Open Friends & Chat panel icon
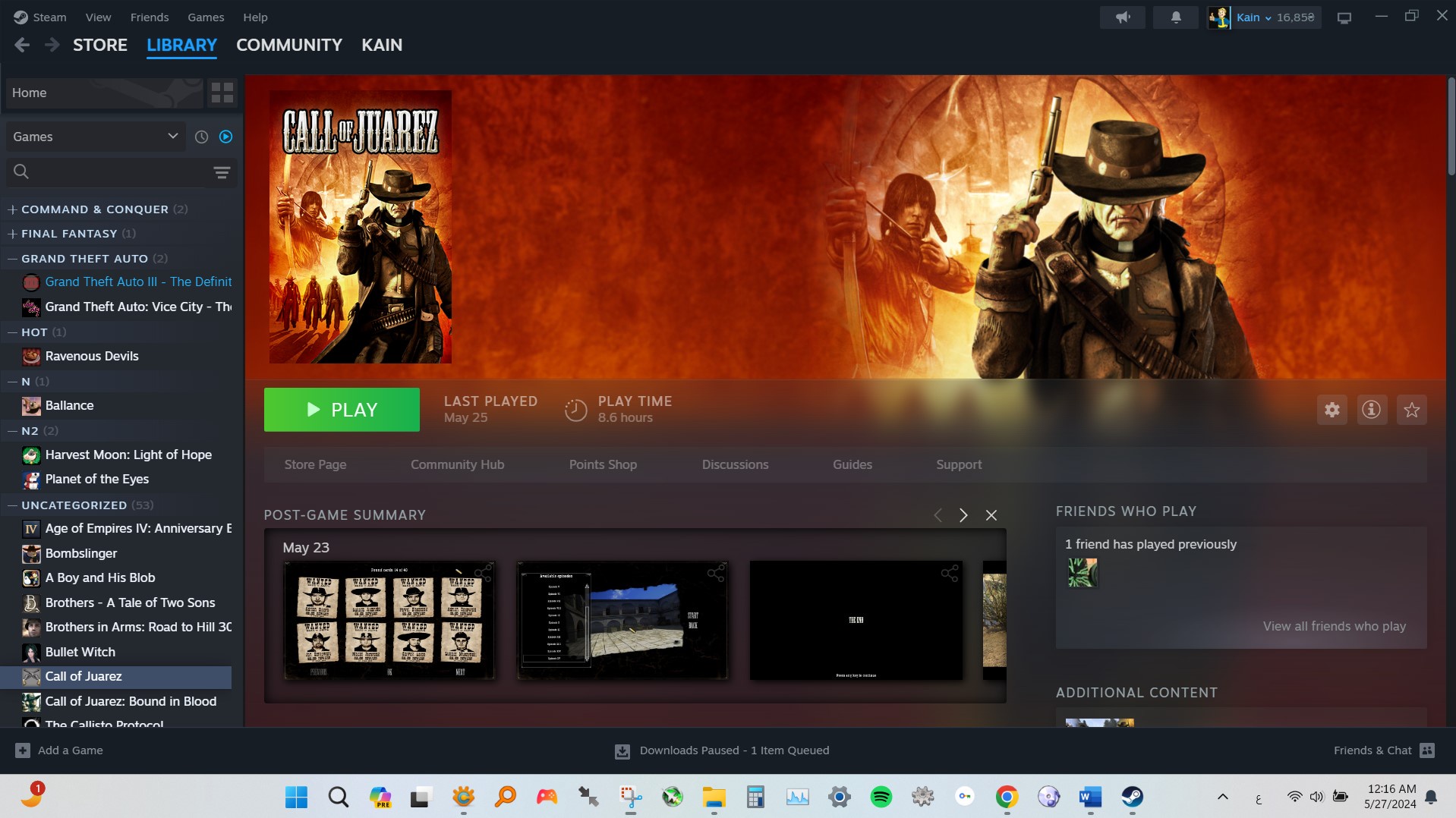 [x=1427, y=750]
